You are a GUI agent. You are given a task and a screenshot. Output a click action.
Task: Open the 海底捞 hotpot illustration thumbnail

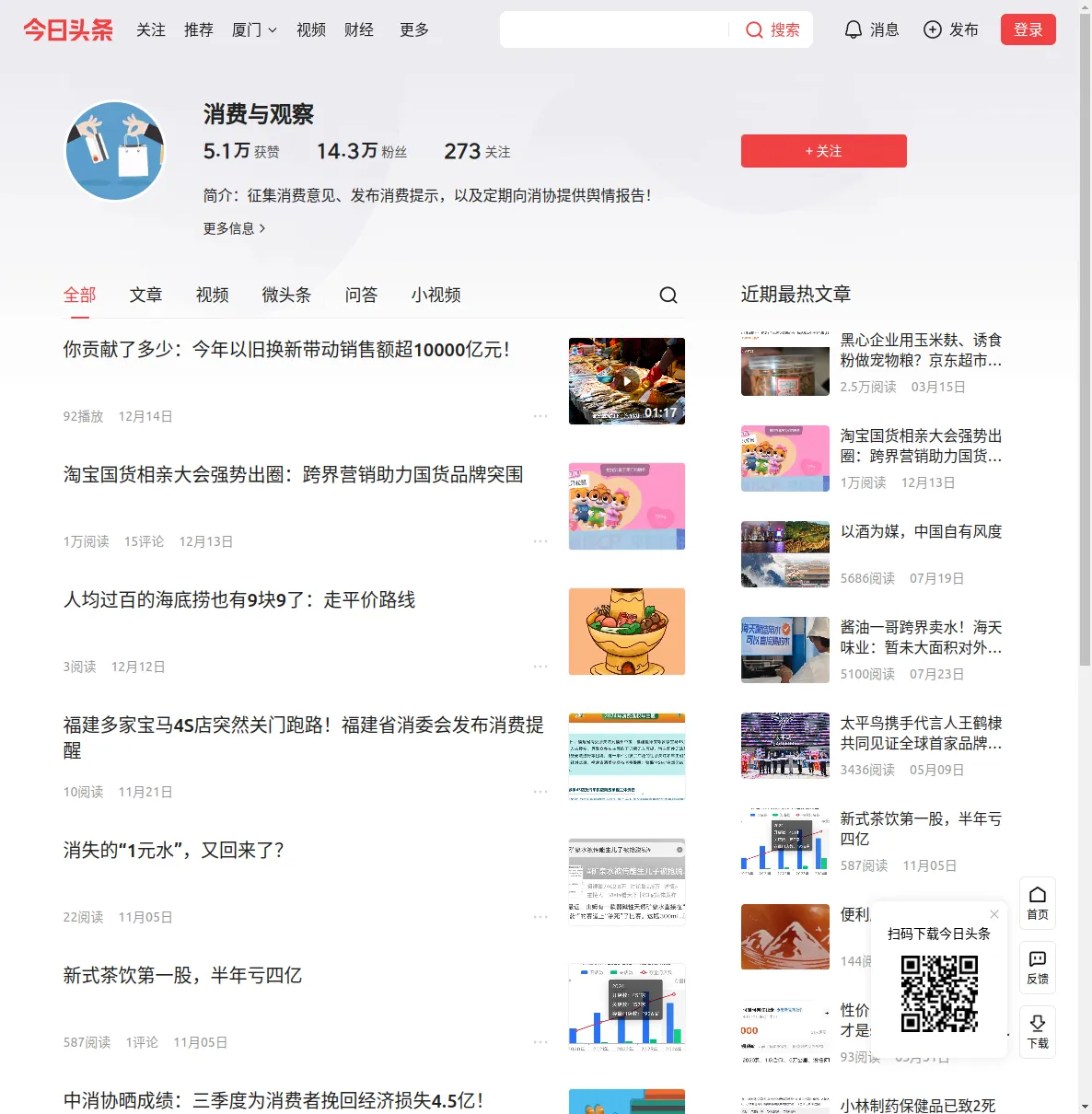point(627,632)
